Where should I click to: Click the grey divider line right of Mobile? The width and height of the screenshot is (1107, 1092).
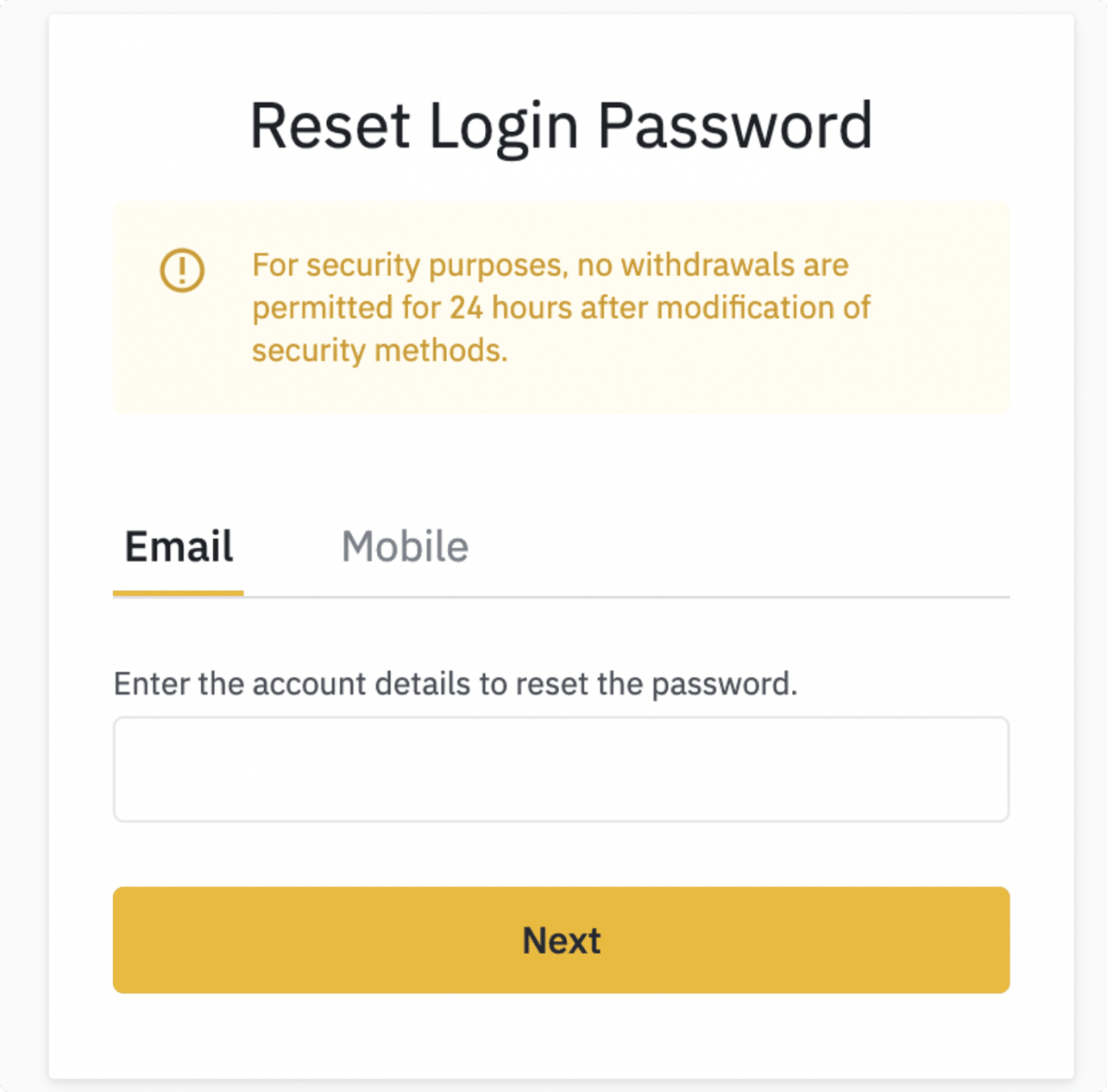pyautogui.click(x=728, y=597)
